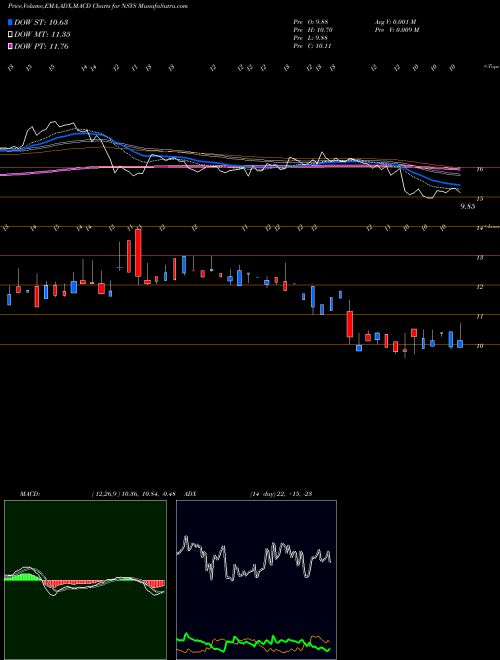Click the 'Pre L: 9.88' value
Viewport: 500px width, 660px height.
click(x=312, y=38)
